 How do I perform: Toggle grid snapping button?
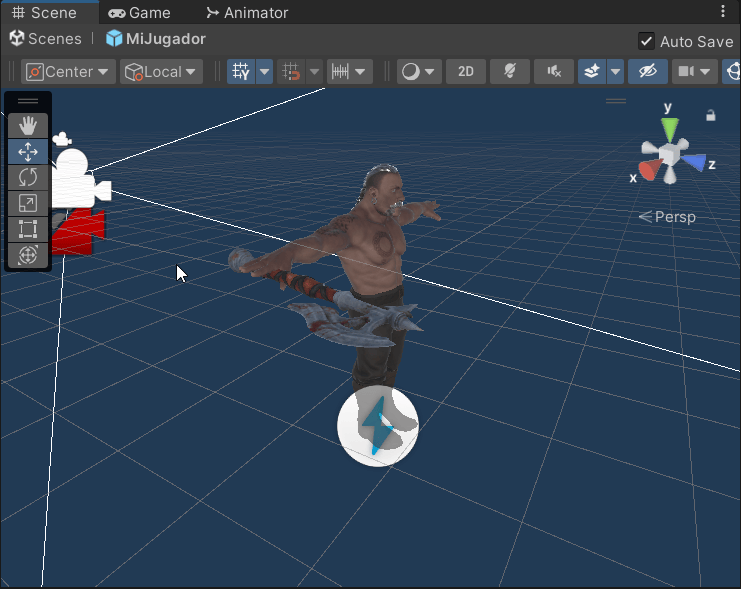291,72
